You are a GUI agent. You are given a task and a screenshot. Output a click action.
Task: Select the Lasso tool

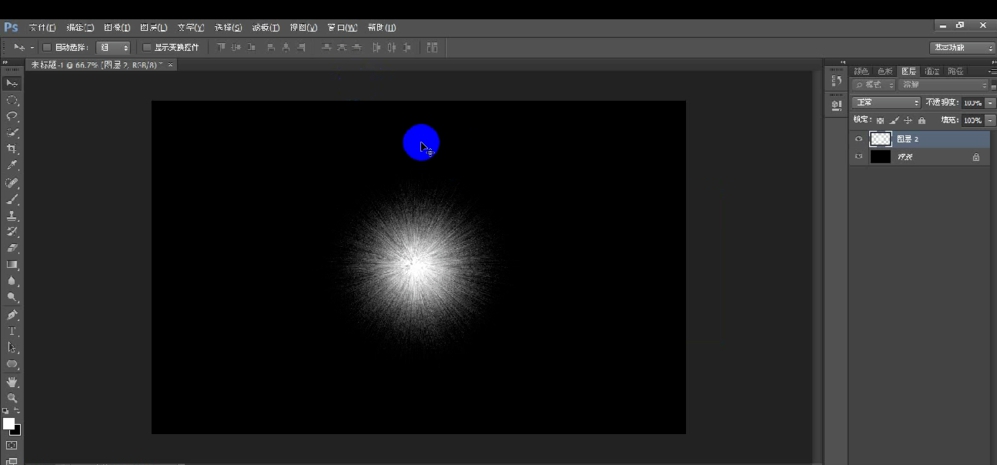pyautogui.click(x=12, y=116)
